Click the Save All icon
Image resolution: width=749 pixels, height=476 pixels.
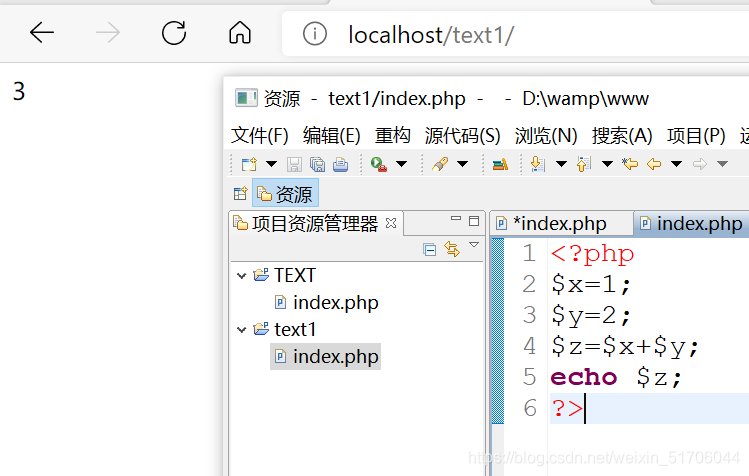[x=317, y=164]
